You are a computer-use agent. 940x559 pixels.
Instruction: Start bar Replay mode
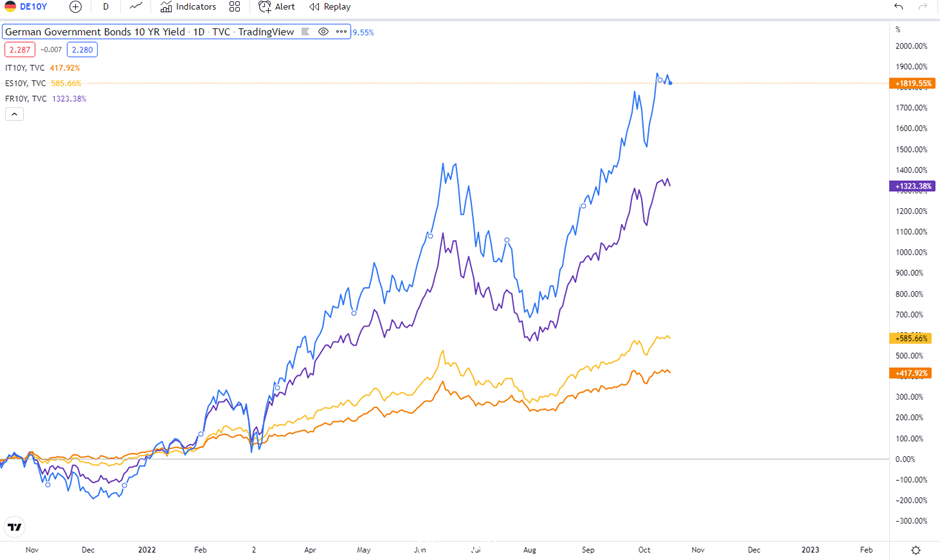[330, 7]
